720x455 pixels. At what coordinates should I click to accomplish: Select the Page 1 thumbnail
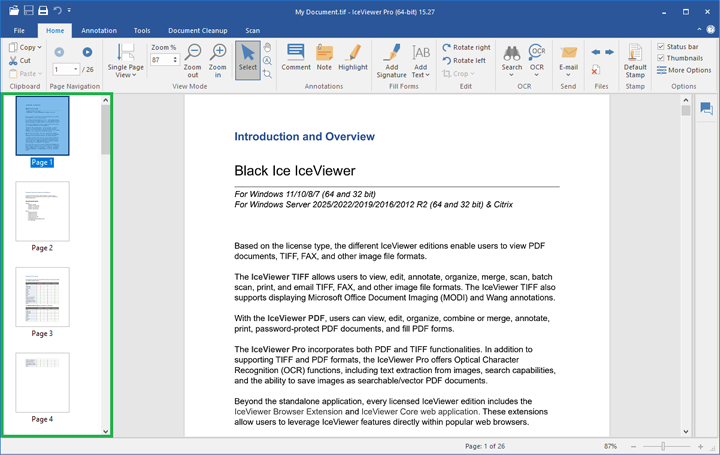42,126
